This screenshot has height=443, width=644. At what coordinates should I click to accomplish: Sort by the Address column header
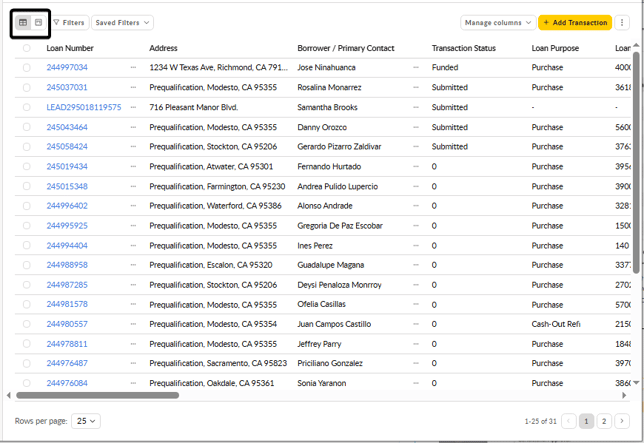point(163,48)
